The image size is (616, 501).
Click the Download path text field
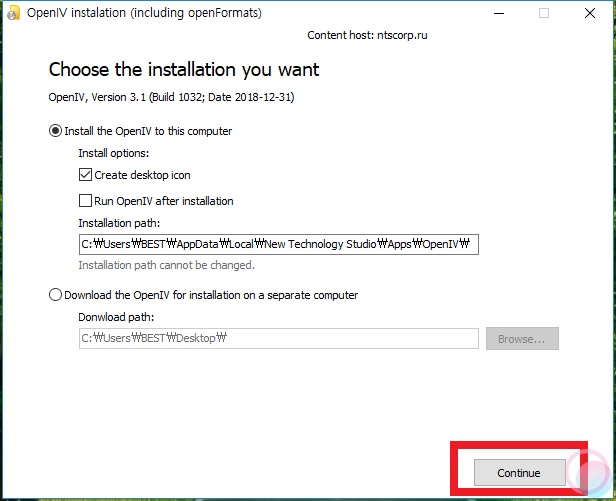click(x=279, y=338)
